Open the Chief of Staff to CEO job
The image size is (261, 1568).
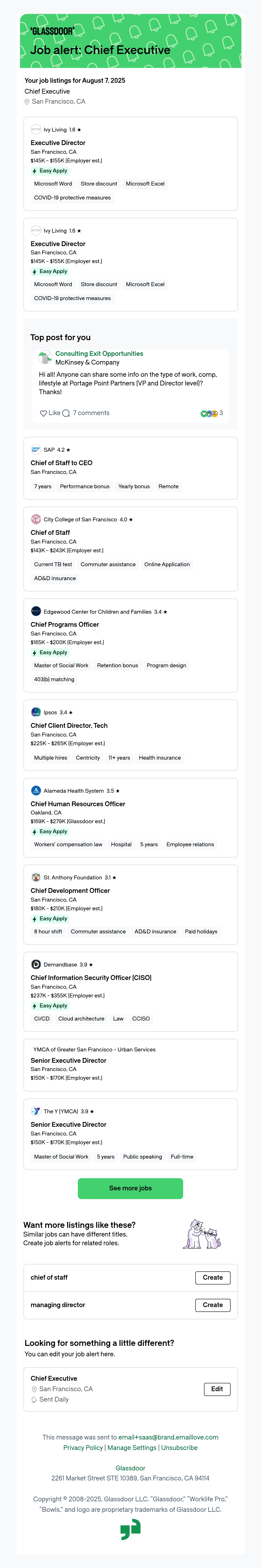point(62,463)
